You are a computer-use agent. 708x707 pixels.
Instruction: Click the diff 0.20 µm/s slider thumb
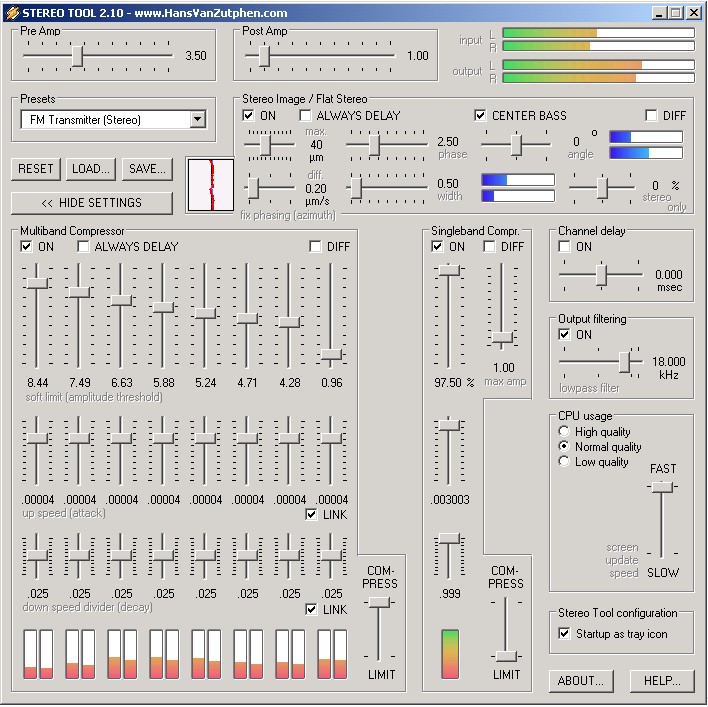click(x=254, y=188)
